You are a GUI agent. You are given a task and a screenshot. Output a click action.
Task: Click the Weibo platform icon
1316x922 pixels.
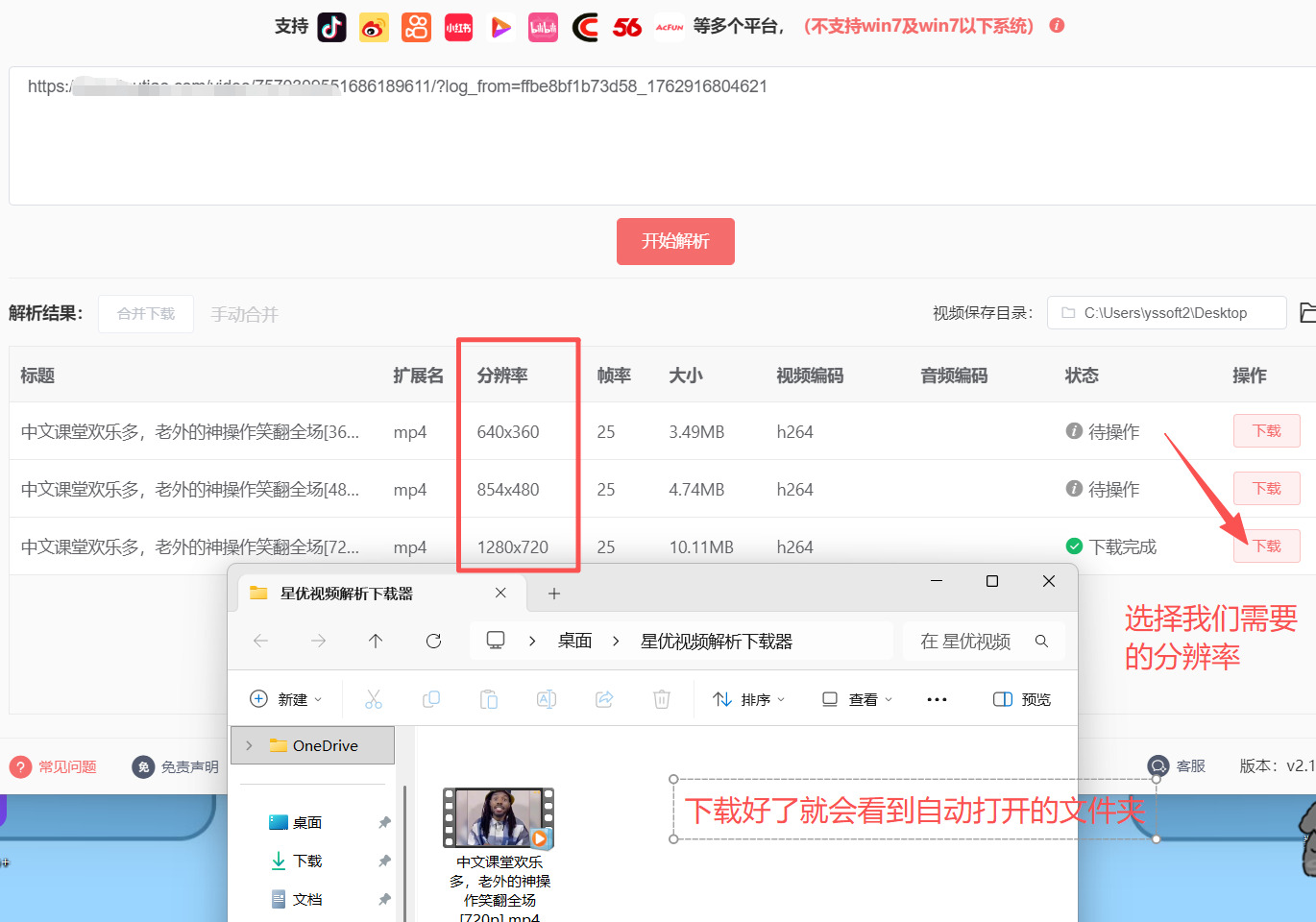(x=374, y=27)
